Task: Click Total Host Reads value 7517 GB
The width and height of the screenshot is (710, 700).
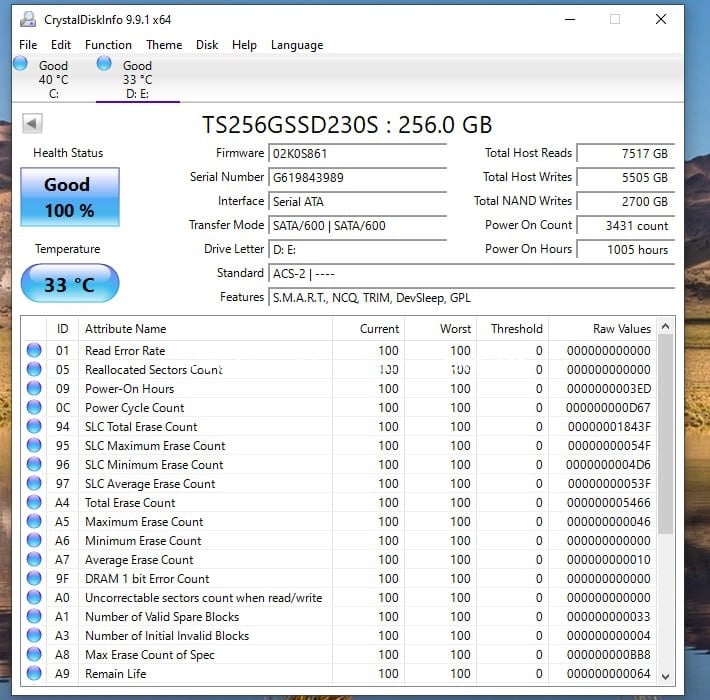Action: [626, 153]
